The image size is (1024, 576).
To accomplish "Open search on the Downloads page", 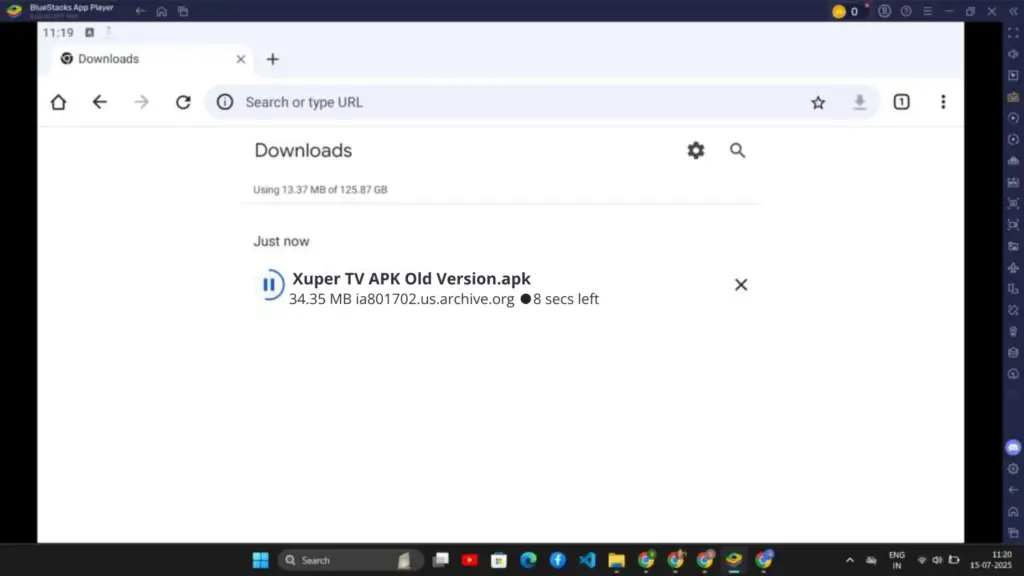I will [x=737, y=150].
